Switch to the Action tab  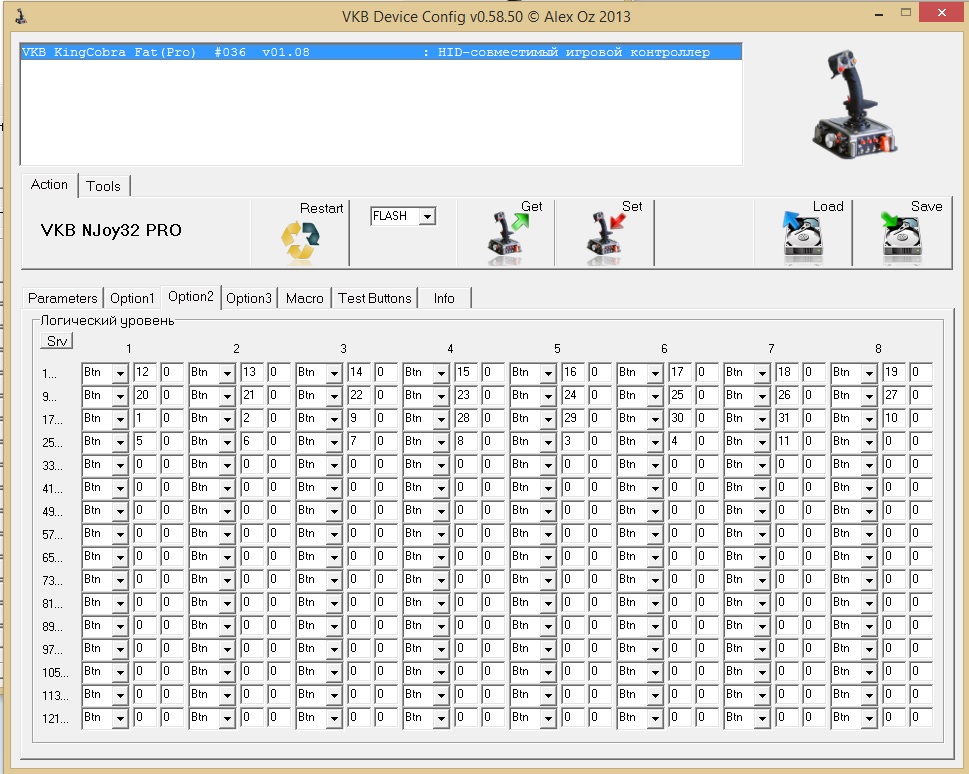pos(49,185)
